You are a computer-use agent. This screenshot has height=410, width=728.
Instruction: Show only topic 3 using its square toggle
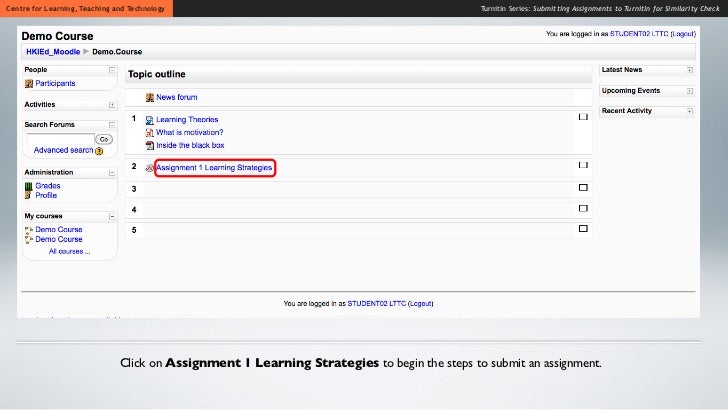pyautogui.click(x=583, y=188)
